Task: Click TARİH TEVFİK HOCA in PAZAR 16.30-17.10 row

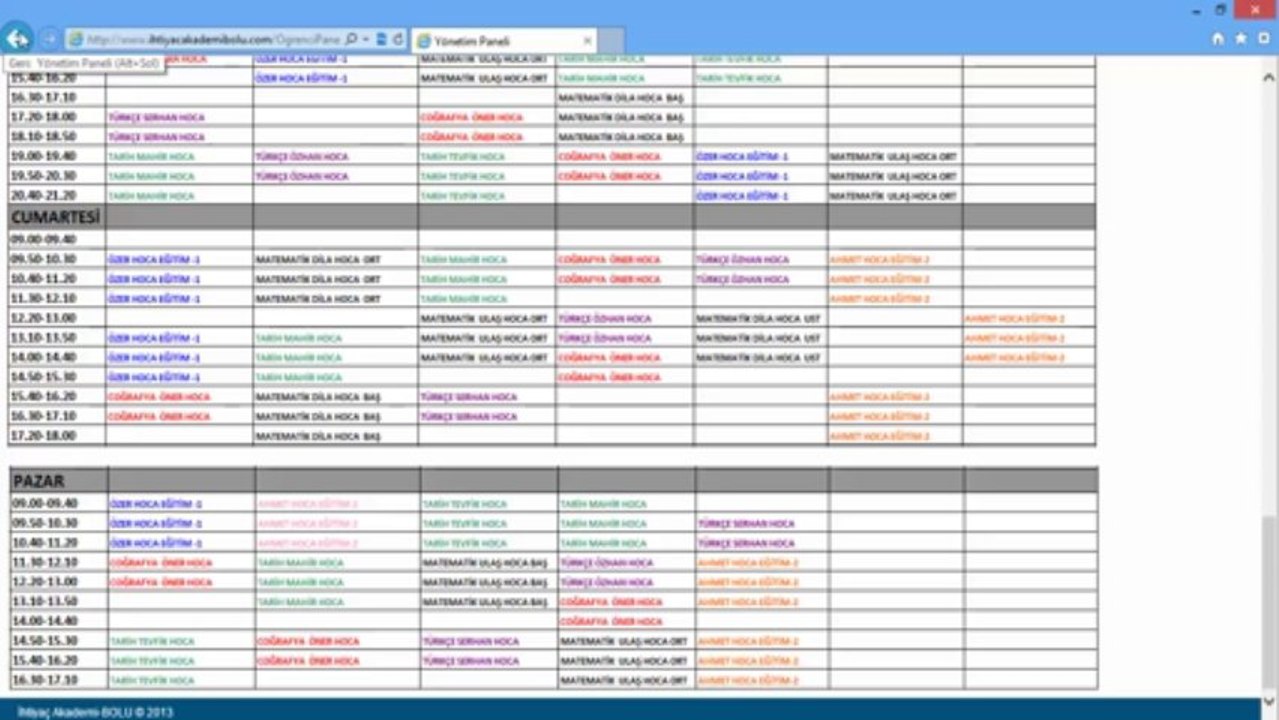Action: coord(152,680)
